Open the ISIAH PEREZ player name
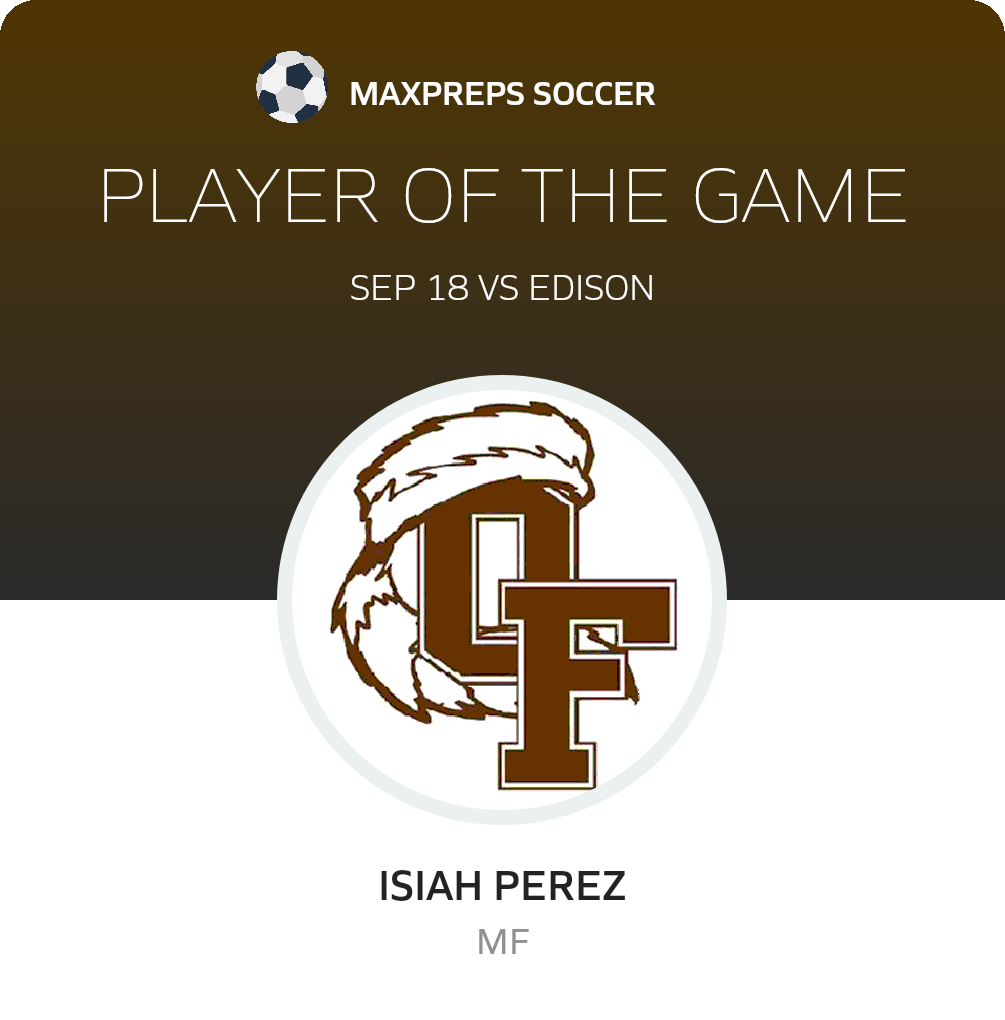The height and width of the screenshot is (1020, 1005). point(502,887)
